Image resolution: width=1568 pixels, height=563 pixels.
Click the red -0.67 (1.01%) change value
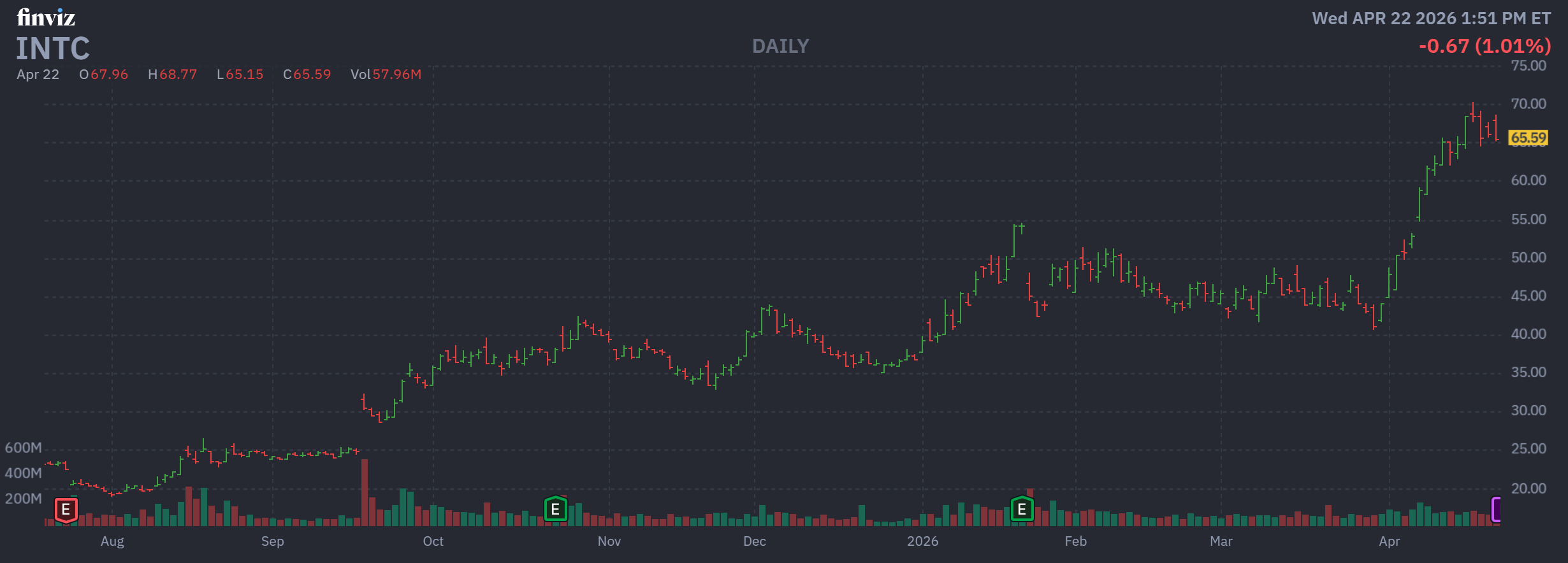(x=1485, y=46)
